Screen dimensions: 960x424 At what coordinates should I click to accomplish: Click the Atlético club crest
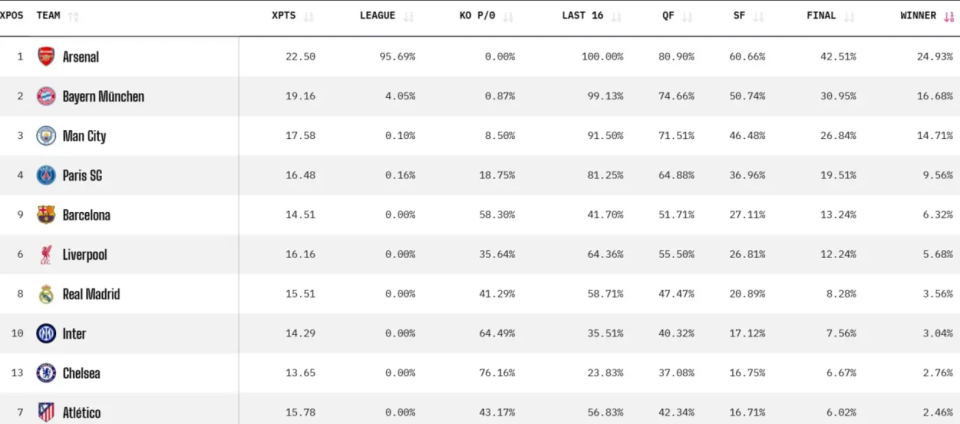pos(46,412)
